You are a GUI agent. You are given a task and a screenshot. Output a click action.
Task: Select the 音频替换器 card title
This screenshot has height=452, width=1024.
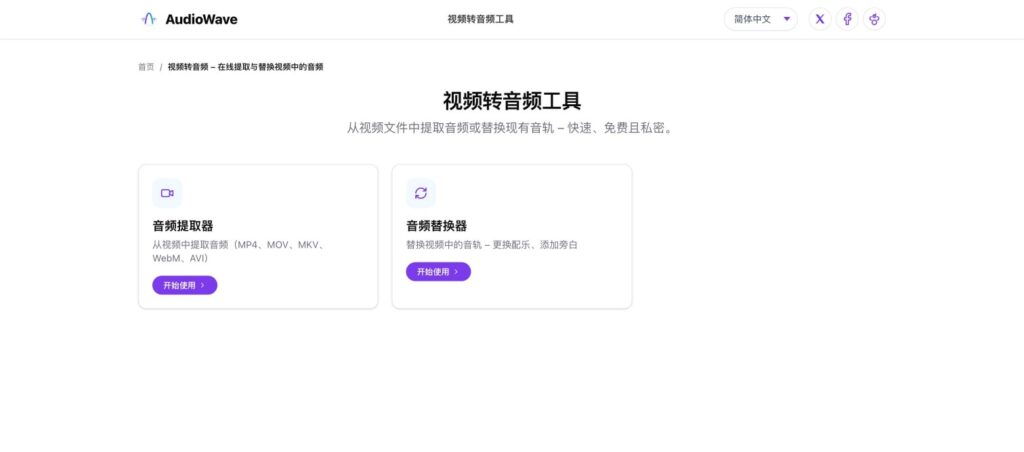[436, 226]
